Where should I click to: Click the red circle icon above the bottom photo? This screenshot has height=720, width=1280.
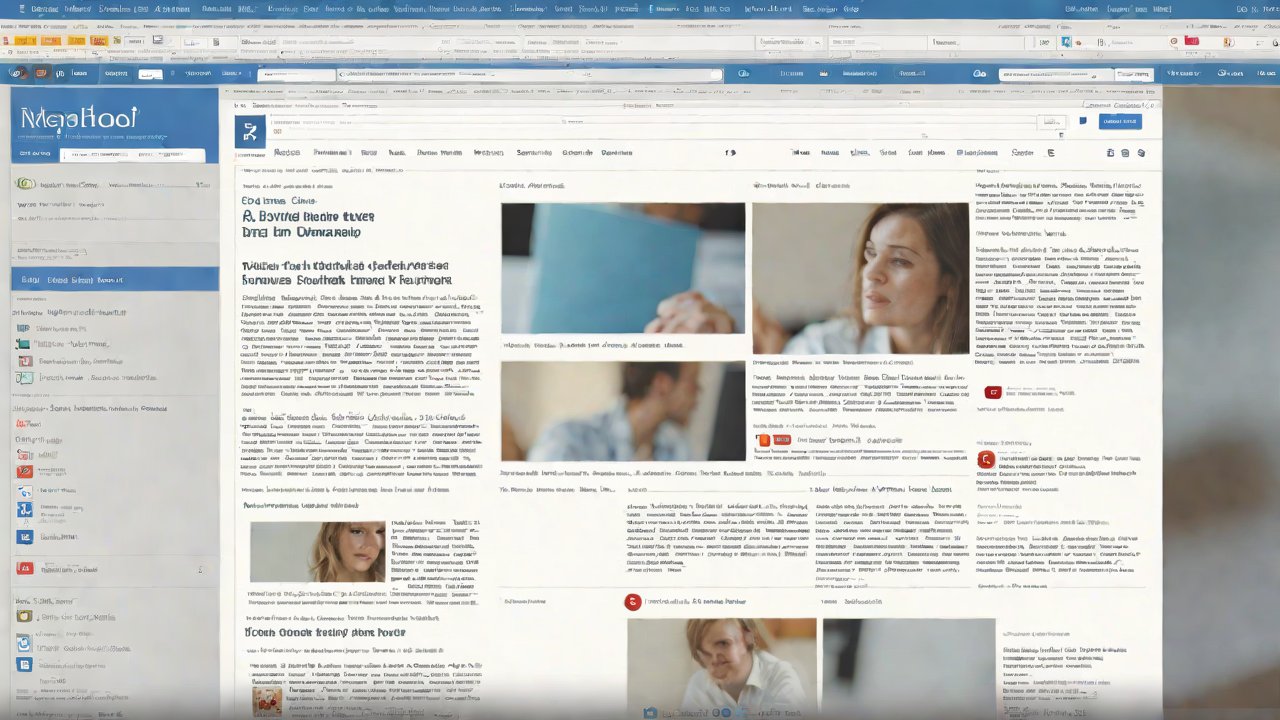tap(631, 601)
